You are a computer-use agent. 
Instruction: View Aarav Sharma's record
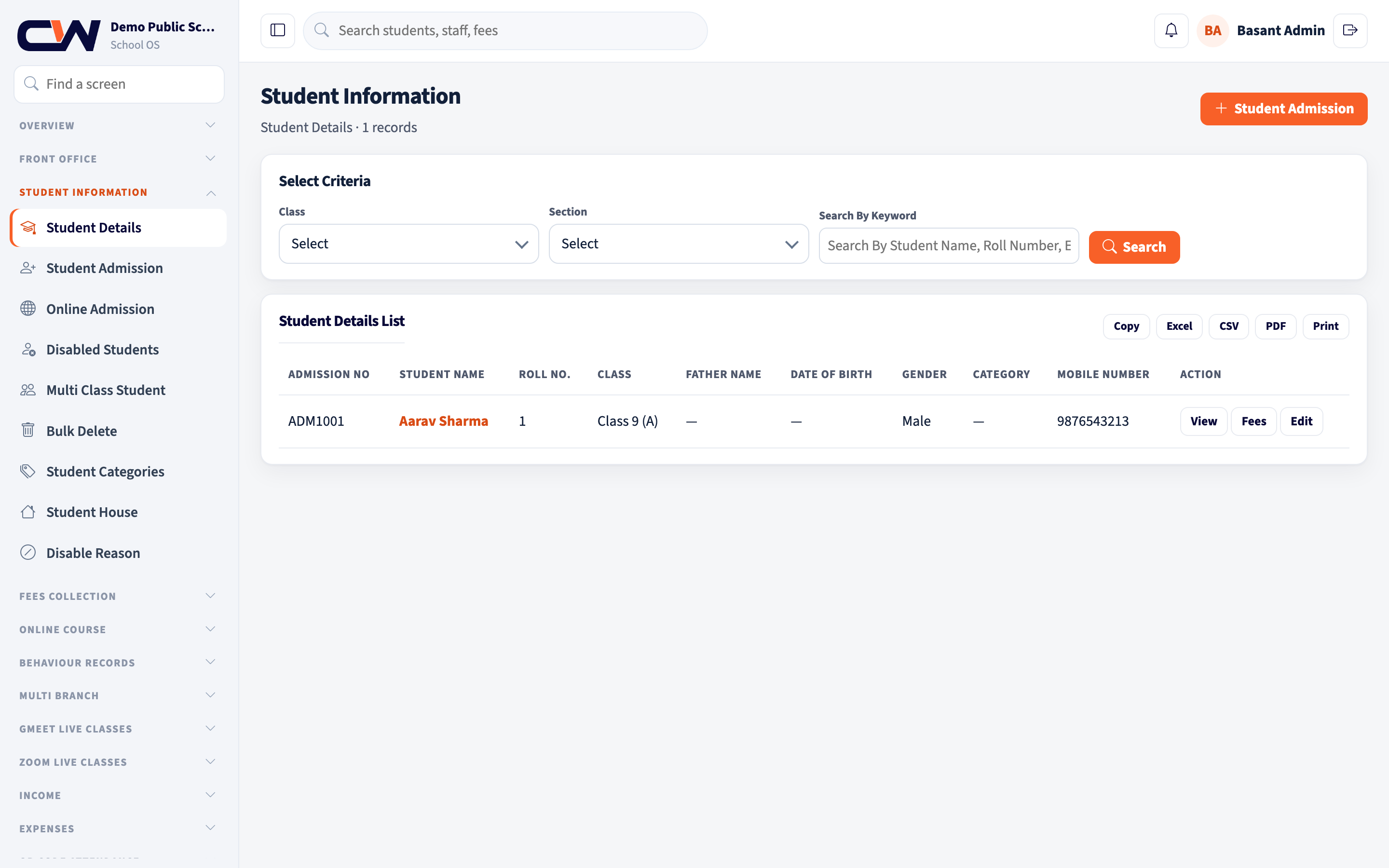(1204, 421)
